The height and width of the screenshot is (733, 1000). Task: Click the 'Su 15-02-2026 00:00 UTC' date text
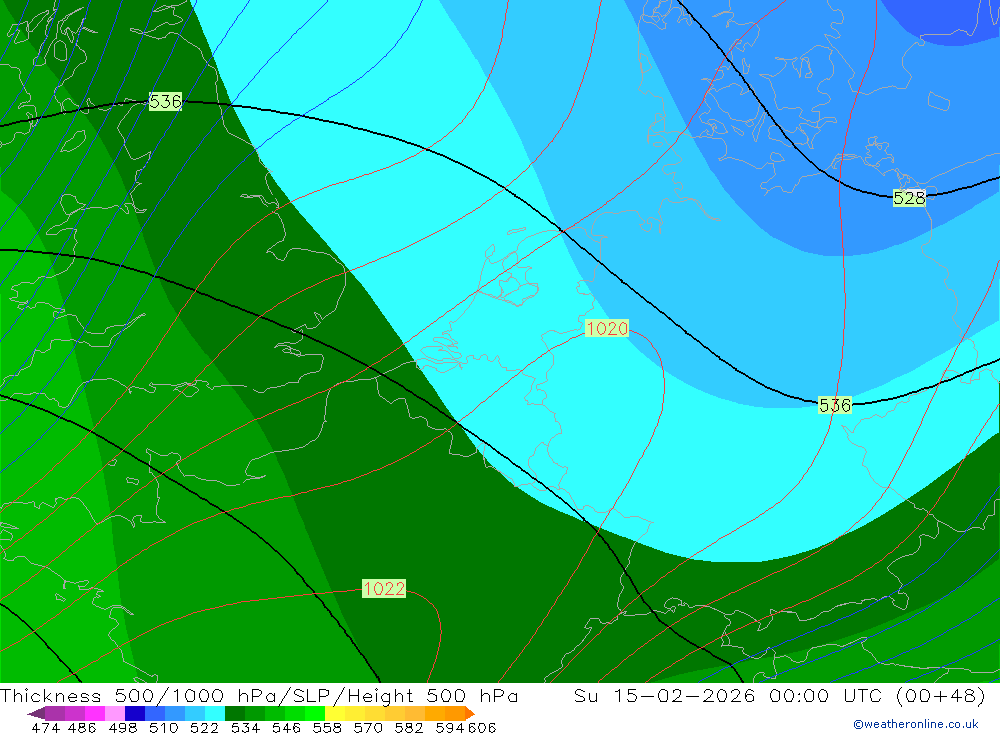point(727,695)
